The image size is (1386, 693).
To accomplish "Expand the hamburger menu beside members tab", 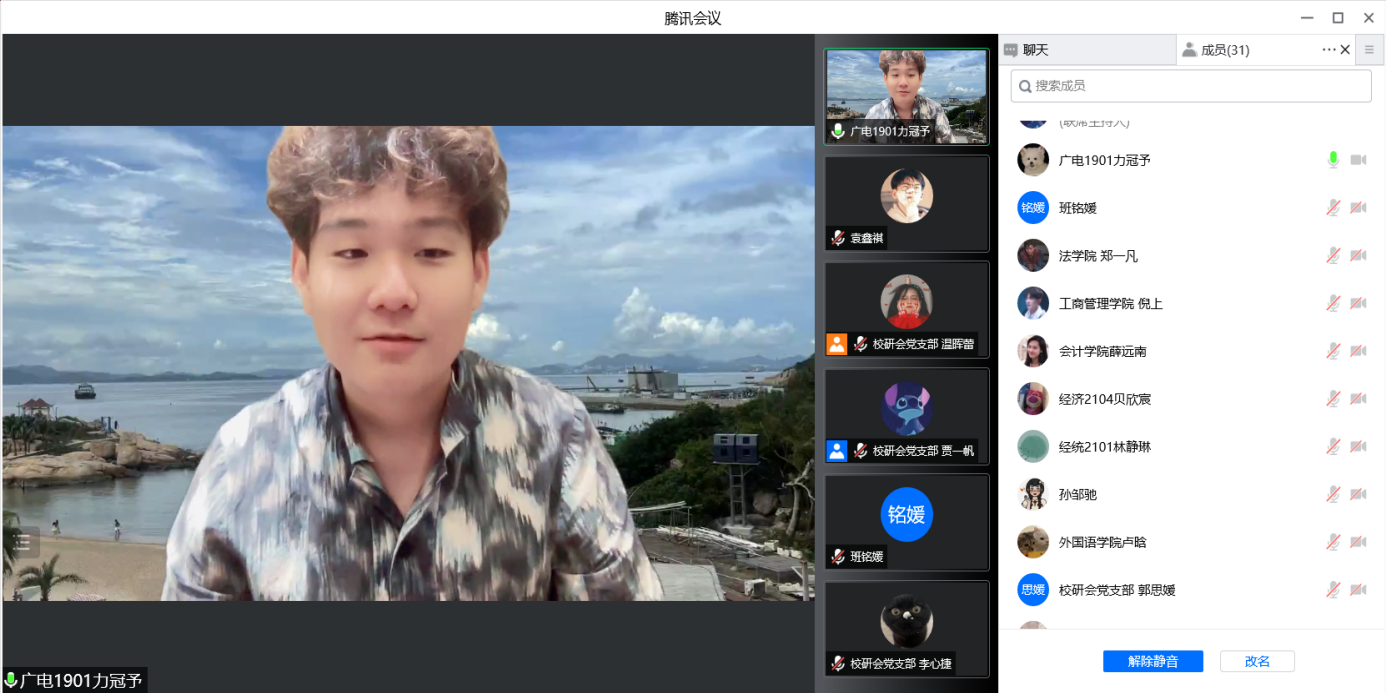I will [x=1369, y=50].
